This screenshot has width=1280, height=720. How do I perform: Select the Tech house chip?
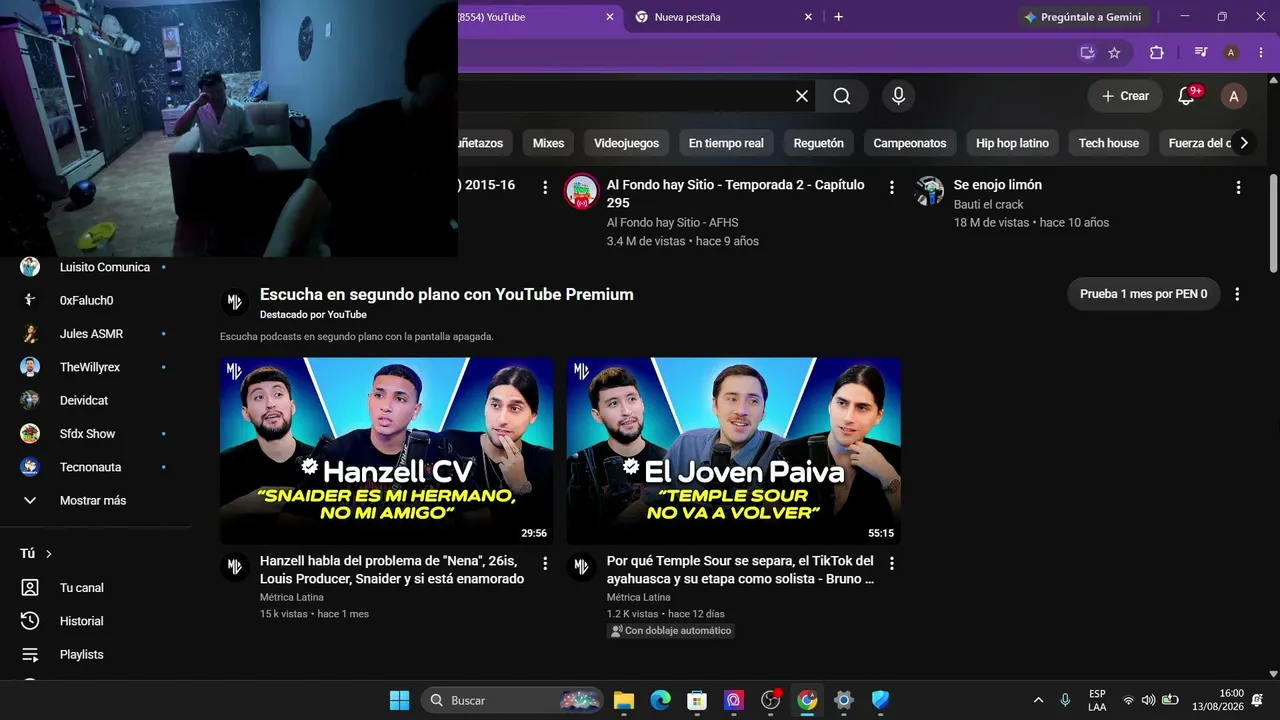coord(1109,143)
